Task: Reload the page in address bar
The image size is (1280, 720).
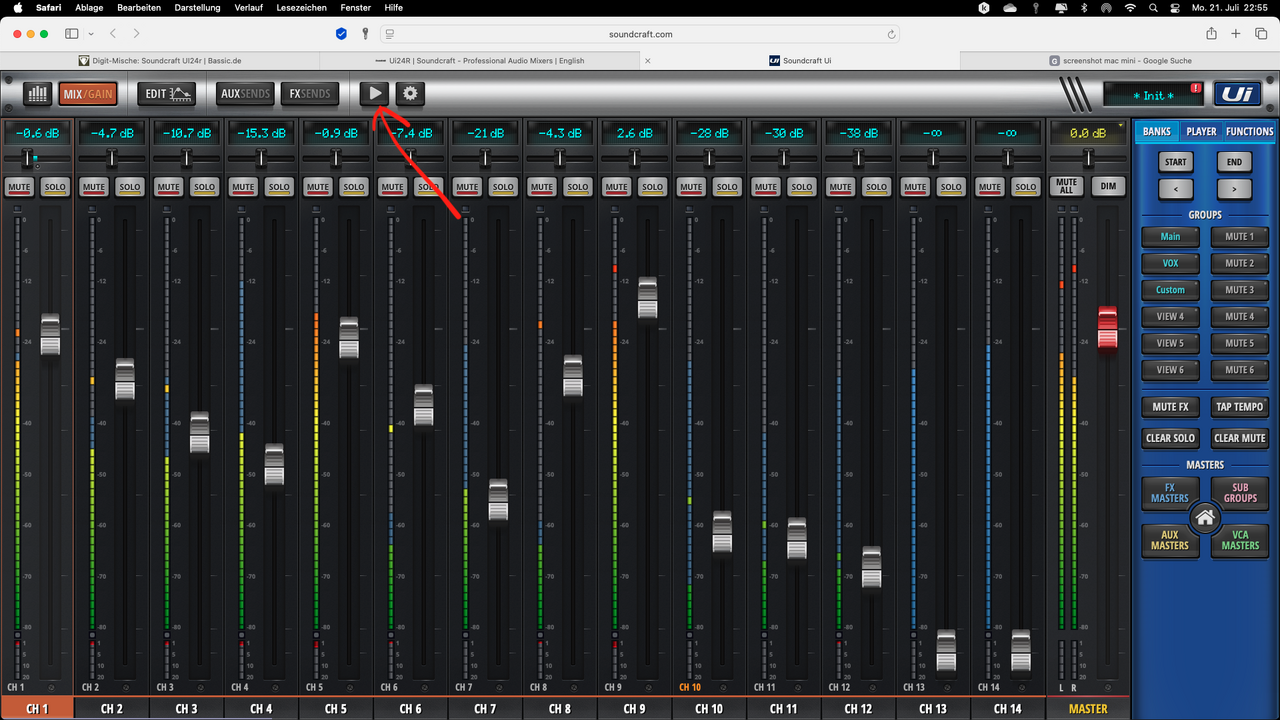Action: pos(891,34)
